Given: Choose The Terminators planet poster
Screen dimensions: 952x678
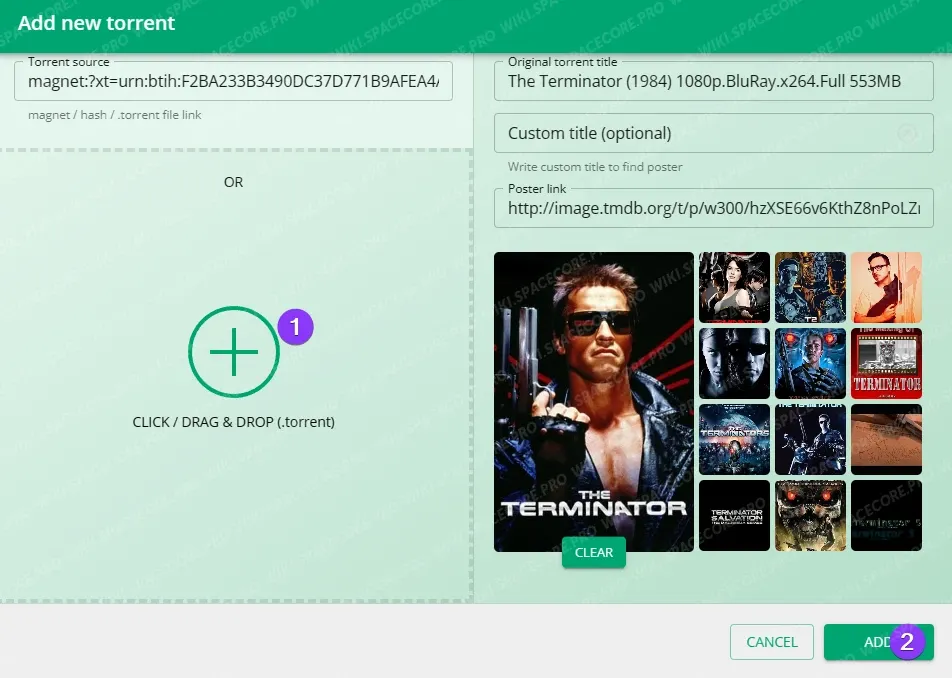Looking at the screenshot, I should 734,439.
